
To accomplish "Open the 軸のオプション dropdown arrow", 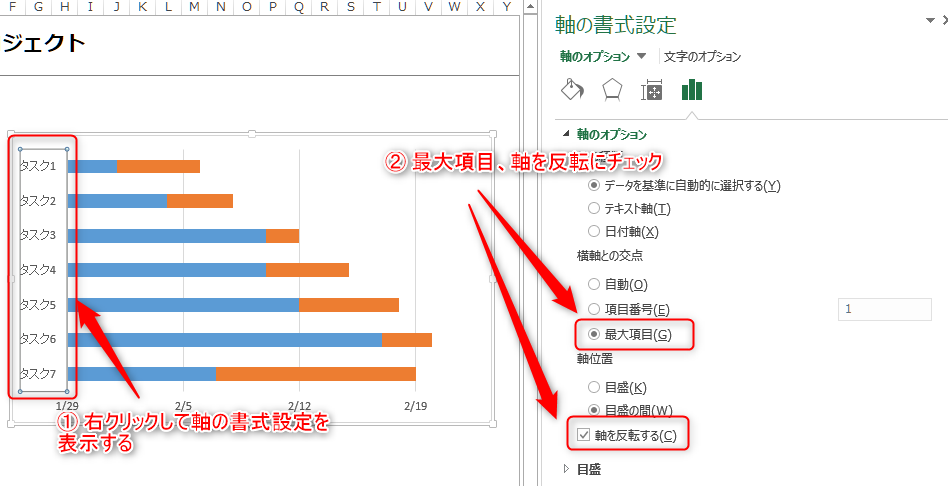I will pyautogui.click(x=642, y=57).
